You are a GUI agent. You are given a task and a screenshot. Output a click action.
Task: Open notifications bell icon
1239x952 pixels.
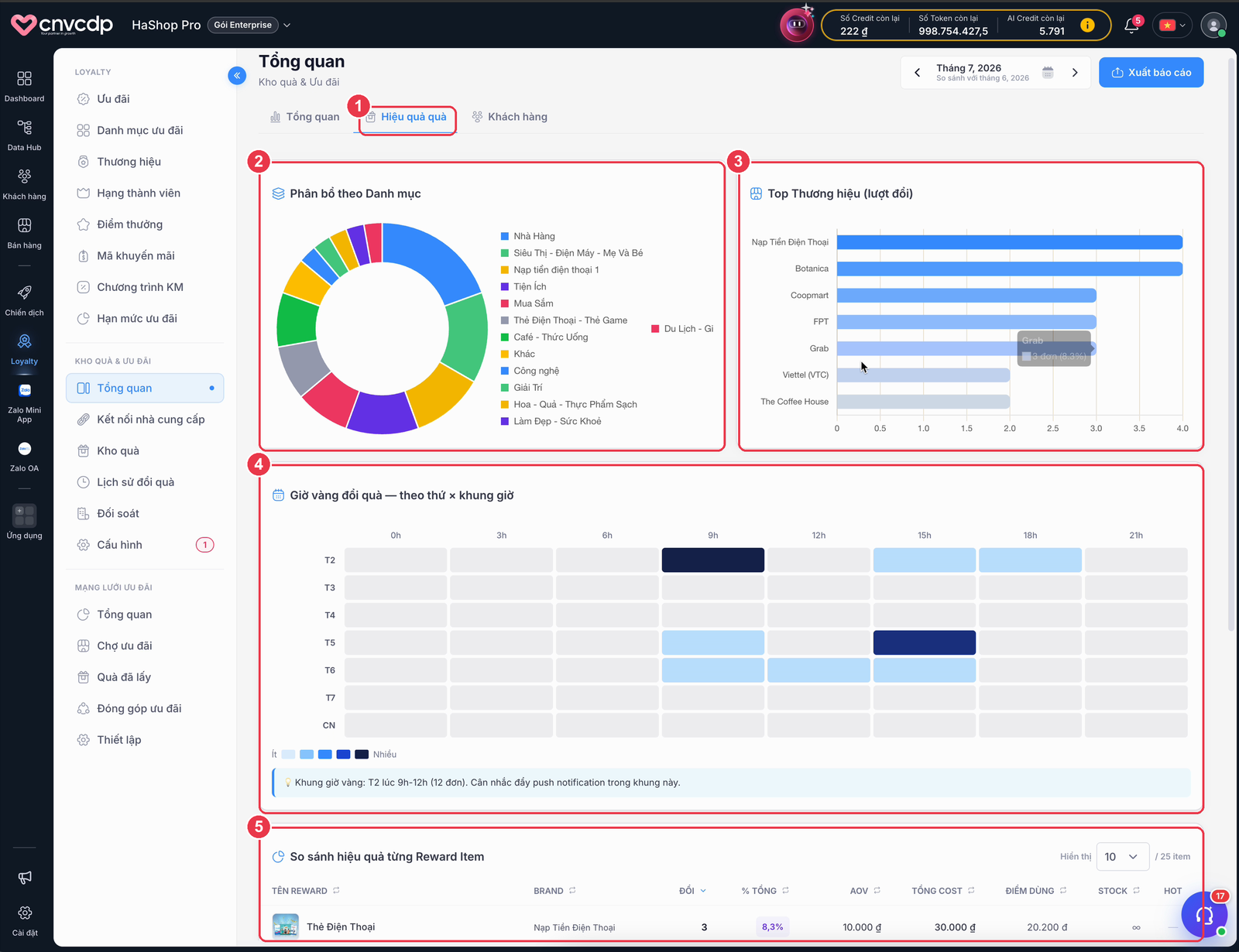tap(1132, 25)
